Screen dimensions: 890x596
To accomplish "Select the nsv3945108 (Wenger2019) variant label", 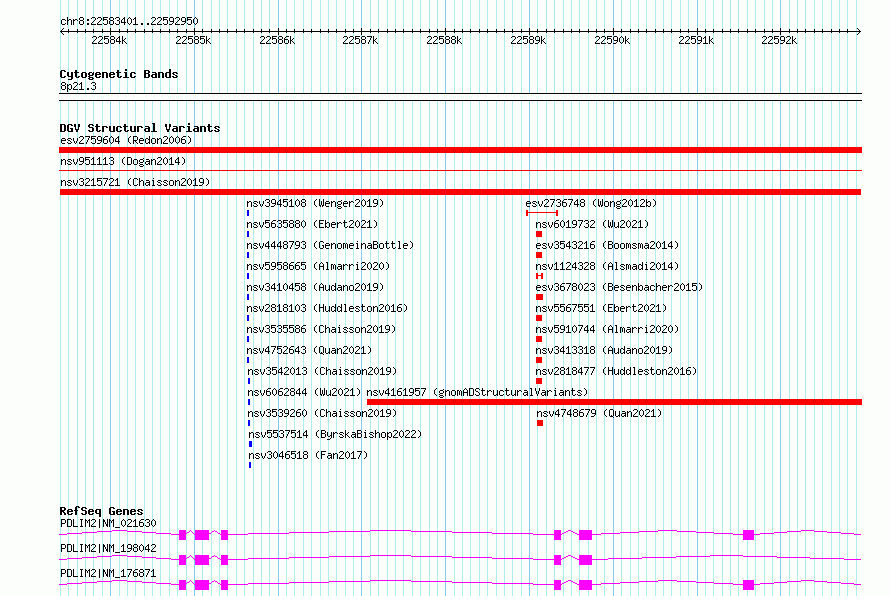I will [315, 203].
